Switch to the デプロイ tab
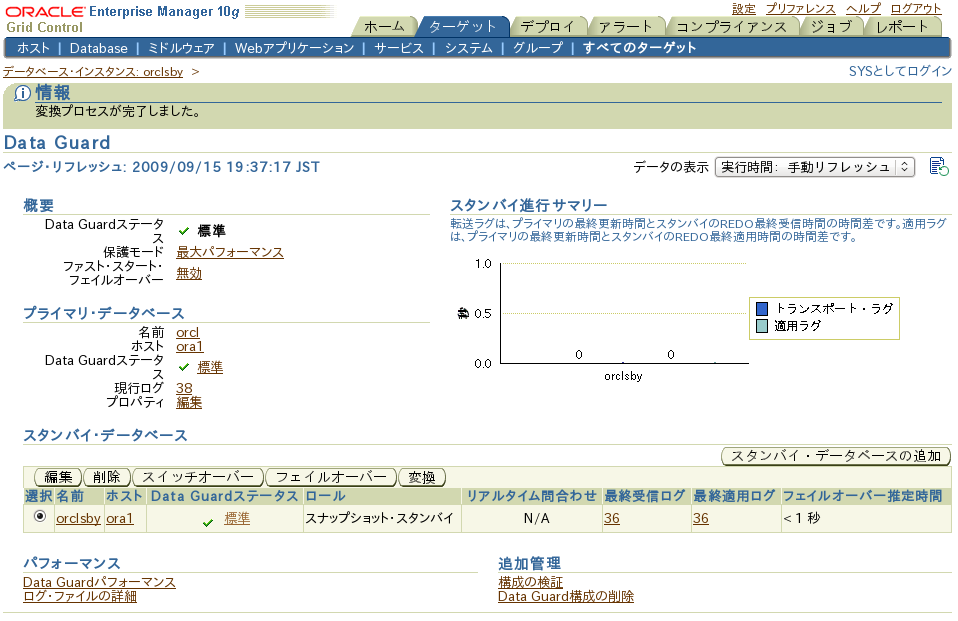Screen dimensions: 958x621 coord(548,26)
